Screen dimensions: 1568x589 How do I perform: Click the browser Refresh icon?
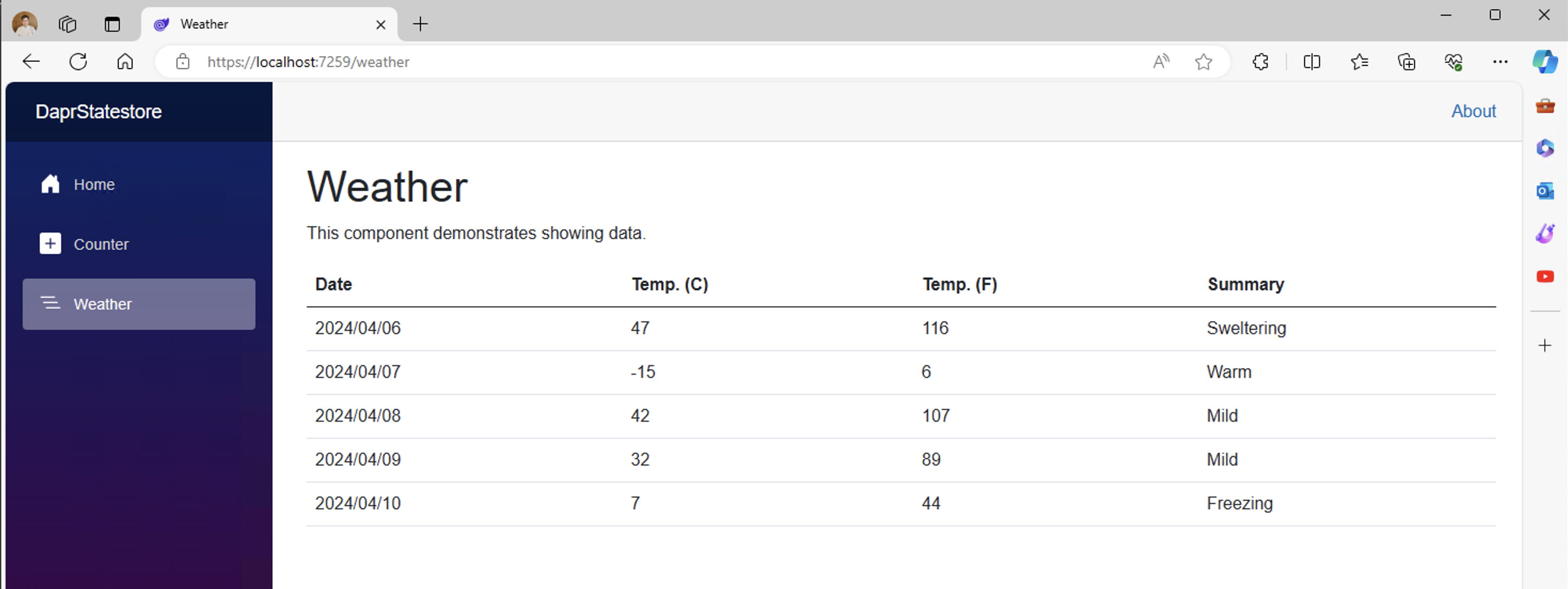(x=79, y=61)
